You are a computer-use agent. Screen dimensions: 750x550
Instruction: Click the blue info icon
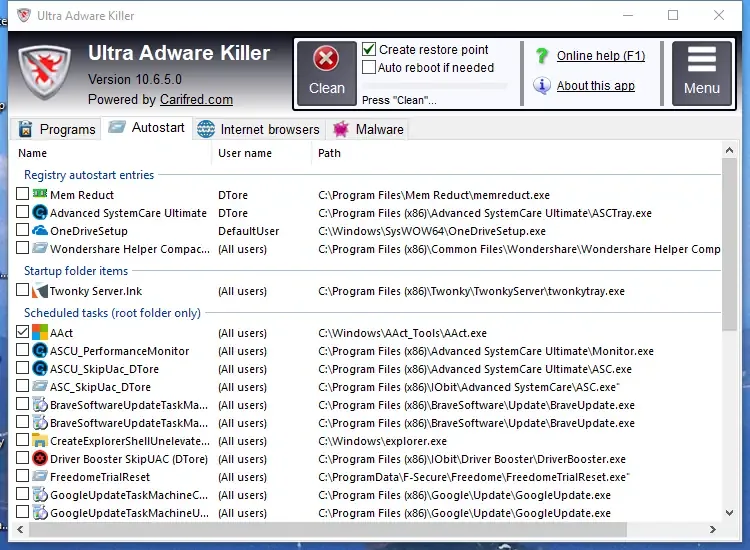point(541,86)
